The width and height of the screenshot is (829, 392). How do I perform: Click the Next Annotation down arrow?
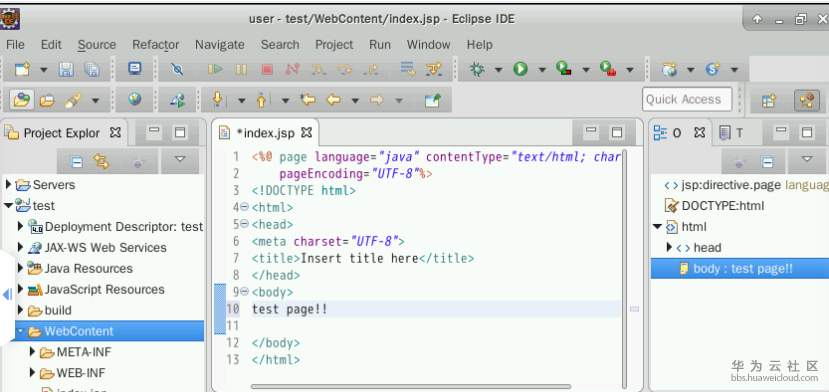pos(217,99)
